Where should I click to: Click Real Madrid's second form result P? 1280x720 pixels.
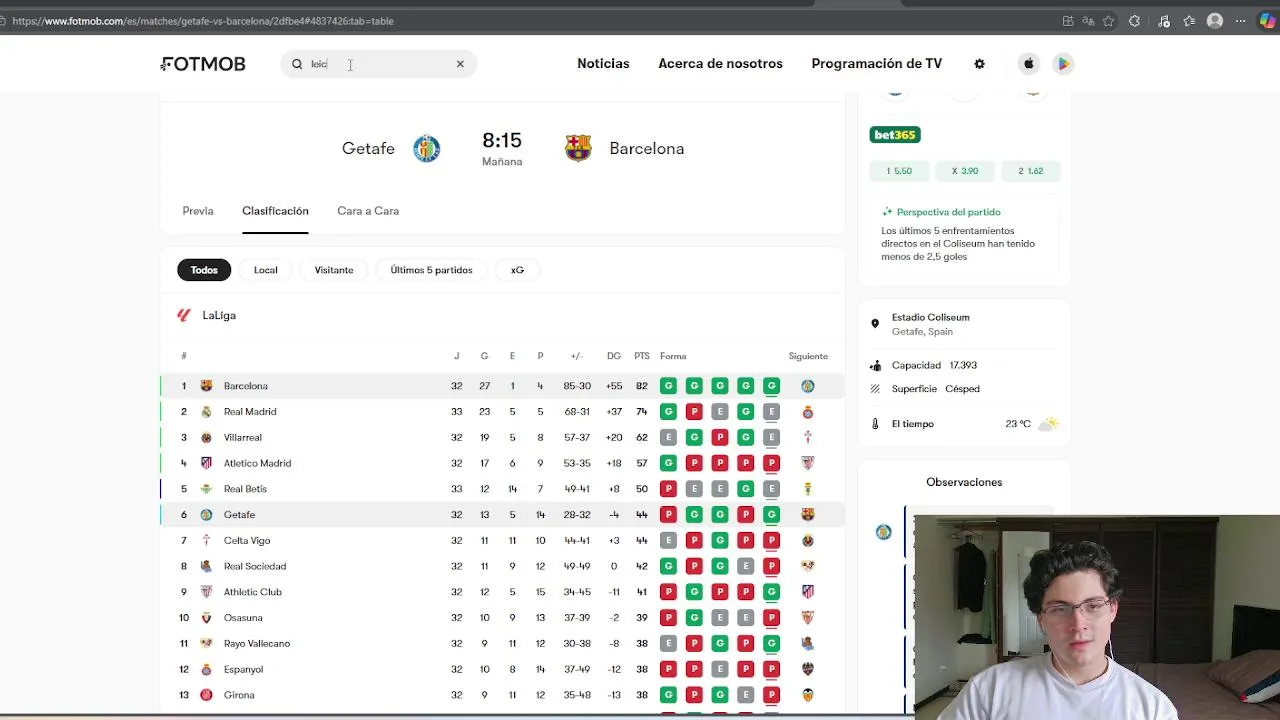point(694,412)
